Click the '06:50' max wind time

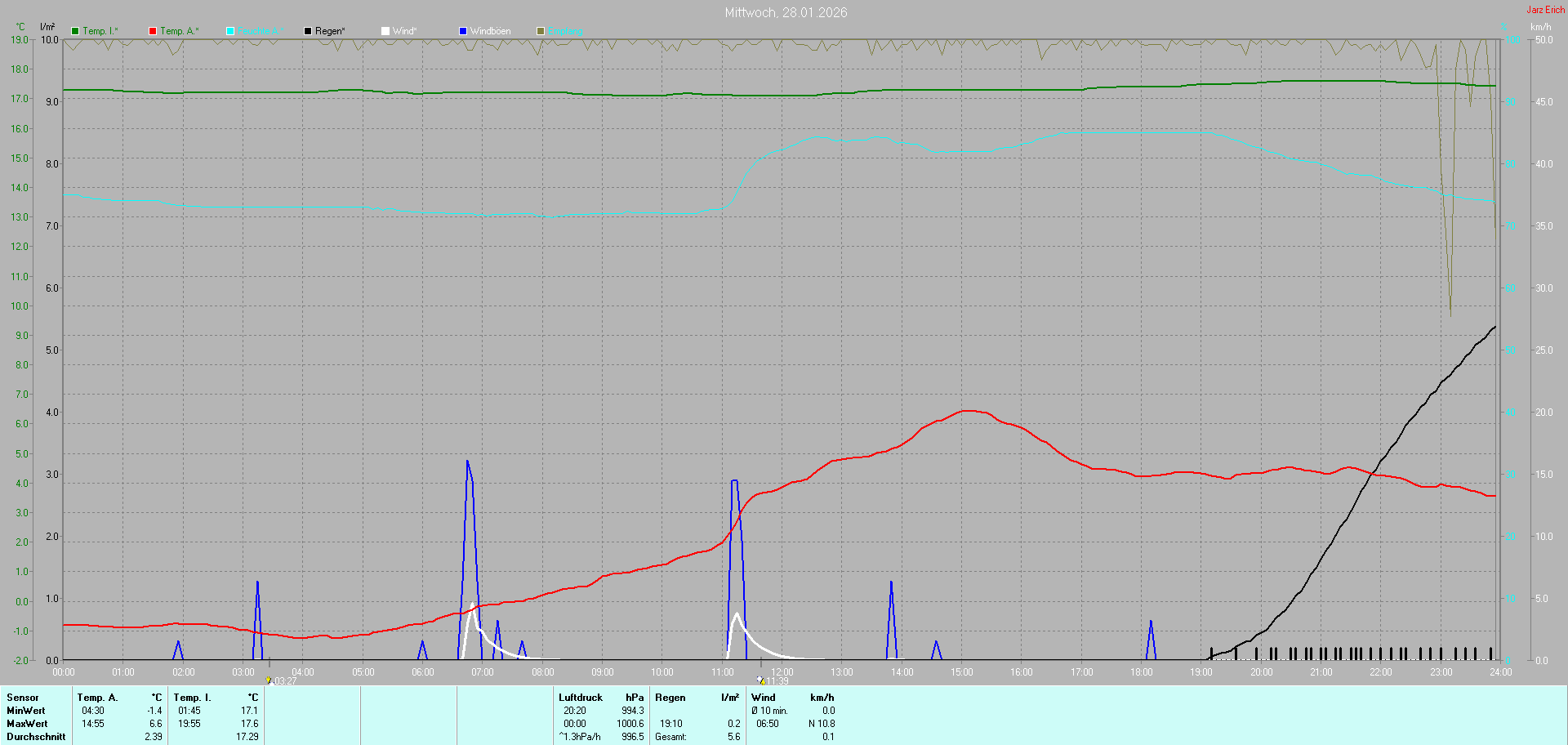tap(768, 724)
